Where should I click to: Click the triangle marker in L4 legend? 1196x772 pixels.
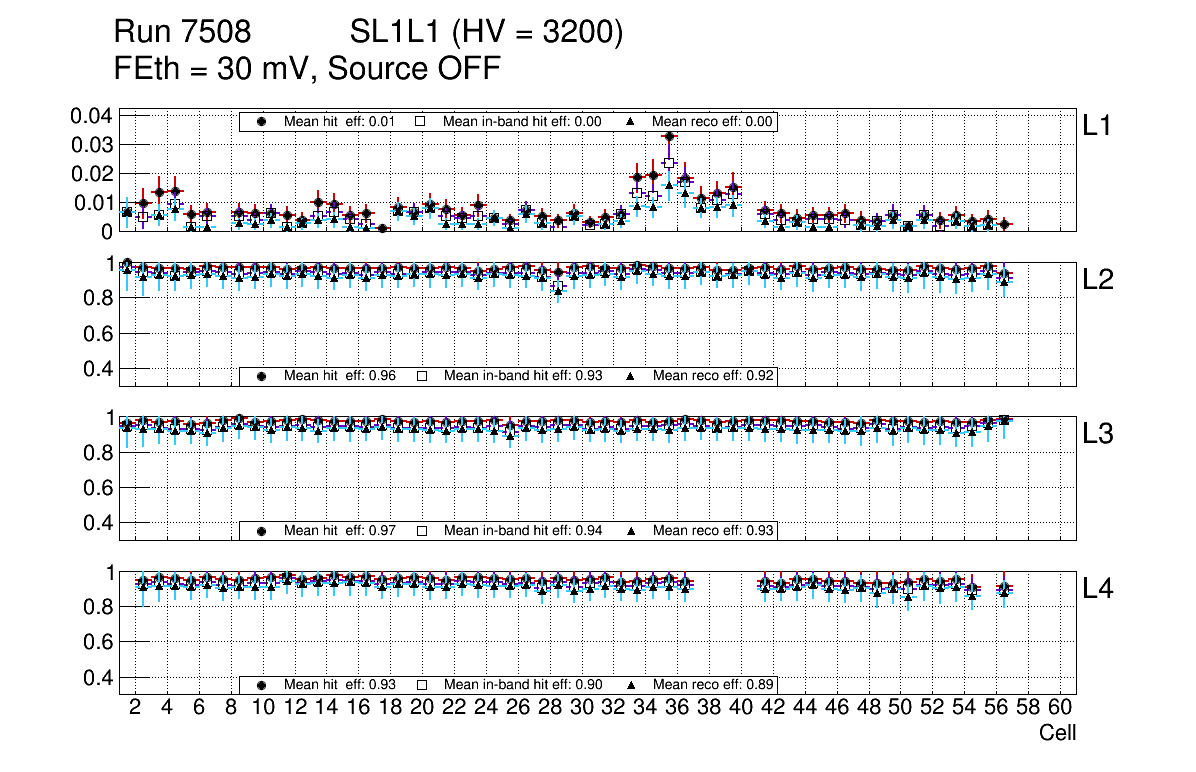point(631,685)
